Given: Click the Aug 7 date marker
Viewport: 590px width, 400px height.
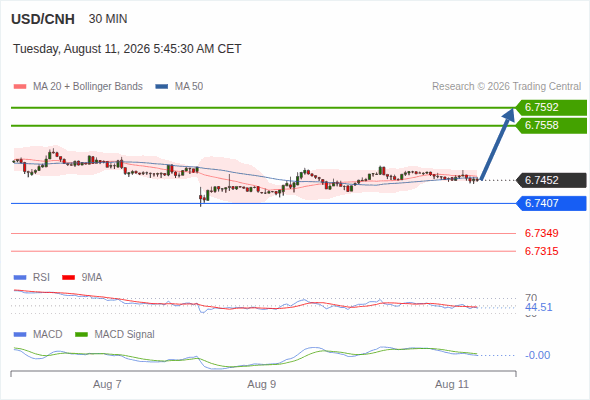Looking at the screenshot, I should (107, 384).
